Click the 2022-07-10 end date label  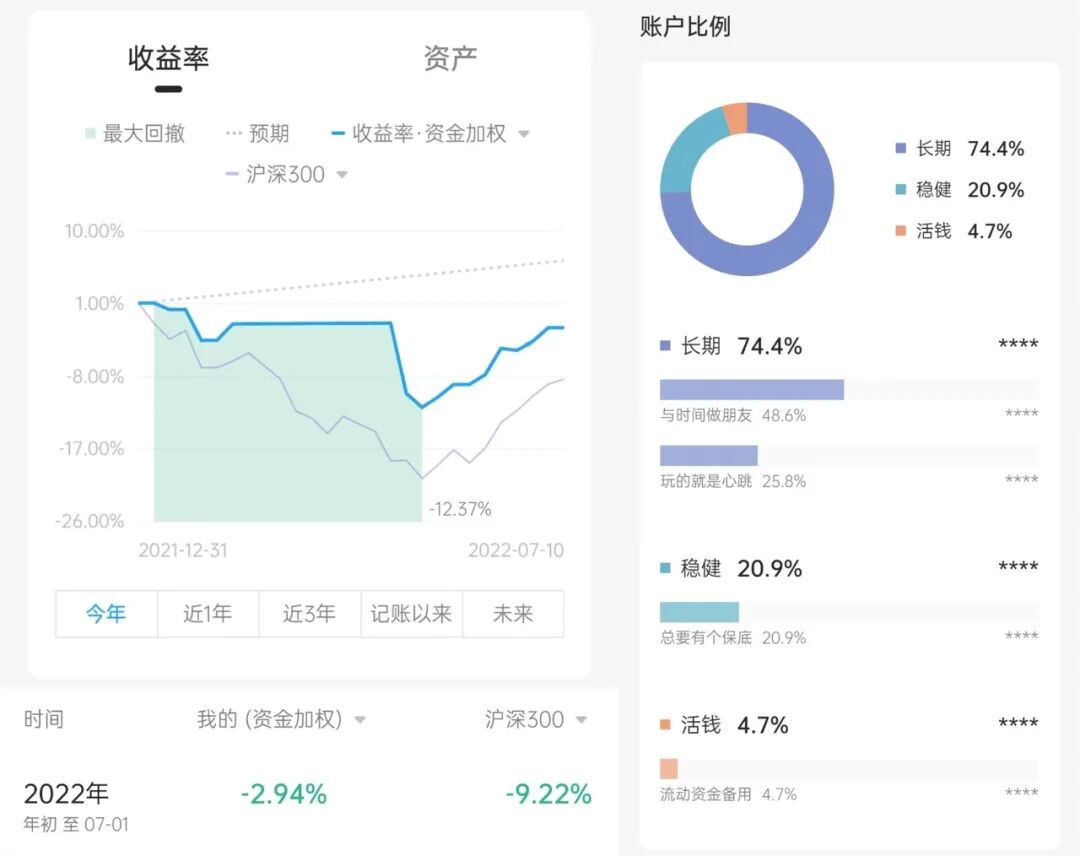pyautogui.click(x=516, y=550)
